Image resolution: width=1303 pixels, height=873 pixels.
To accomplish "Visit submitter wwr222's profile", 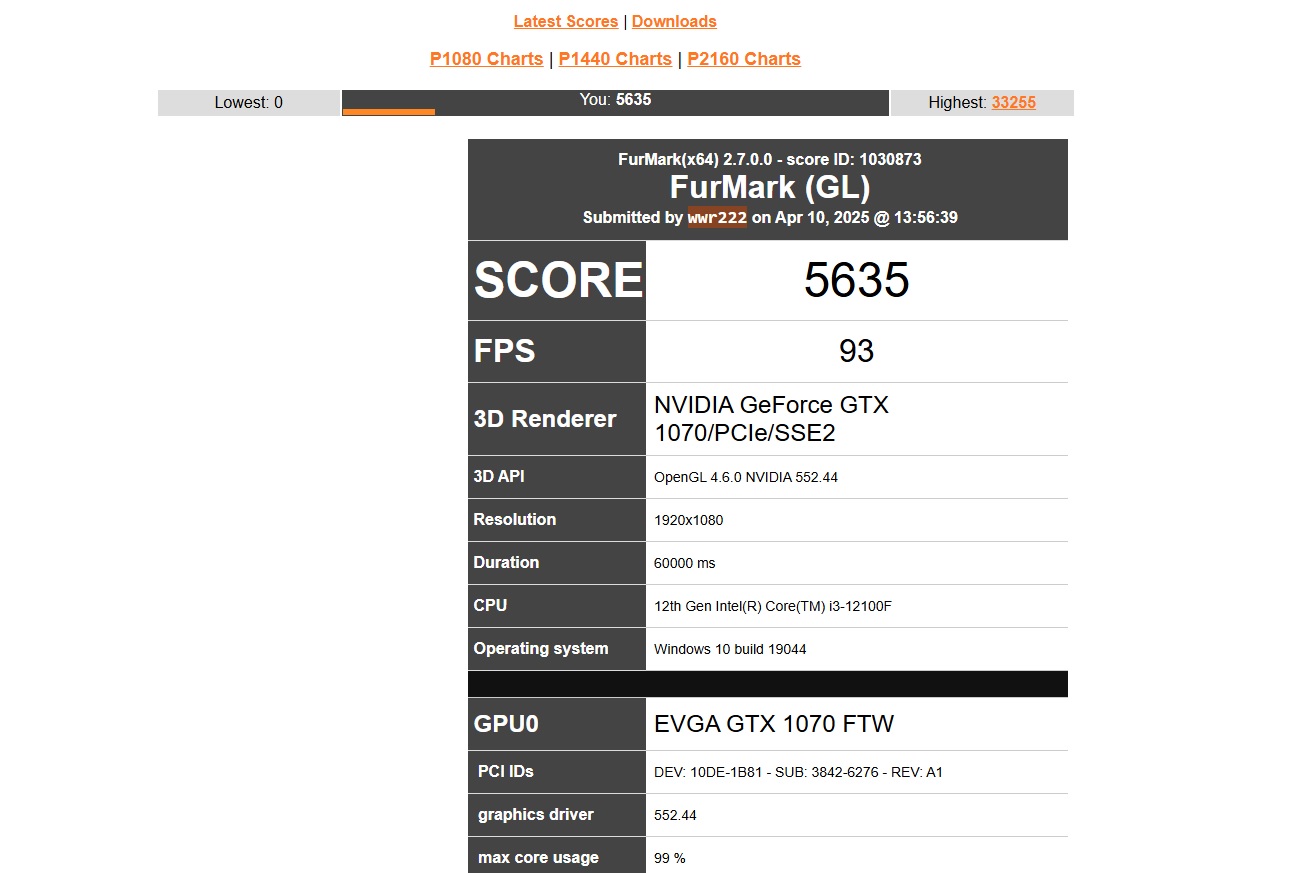I will click(x=717, y=217).
